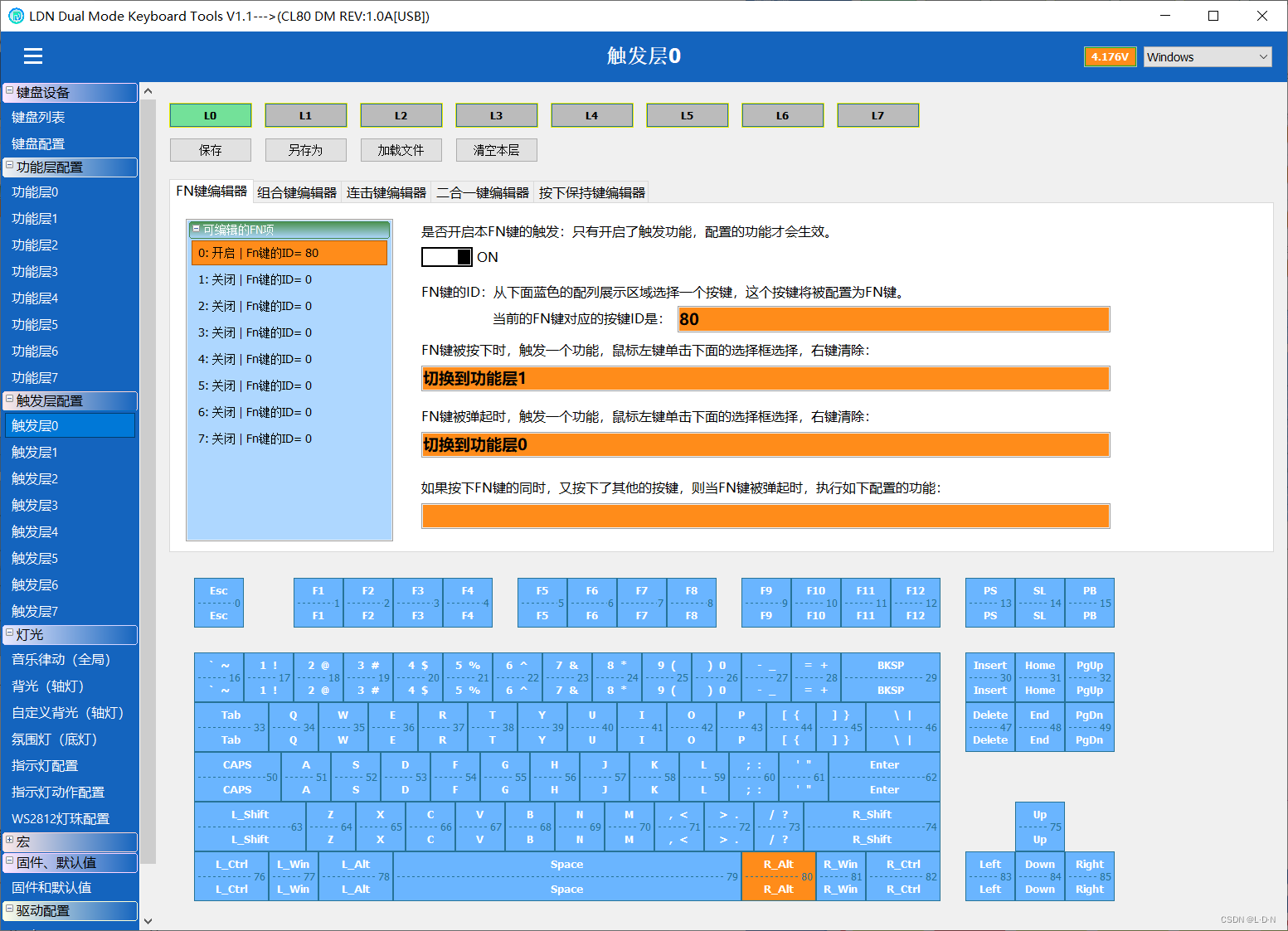
Task: Collapse the 功能层配置 section
Action: coord(9,166)
